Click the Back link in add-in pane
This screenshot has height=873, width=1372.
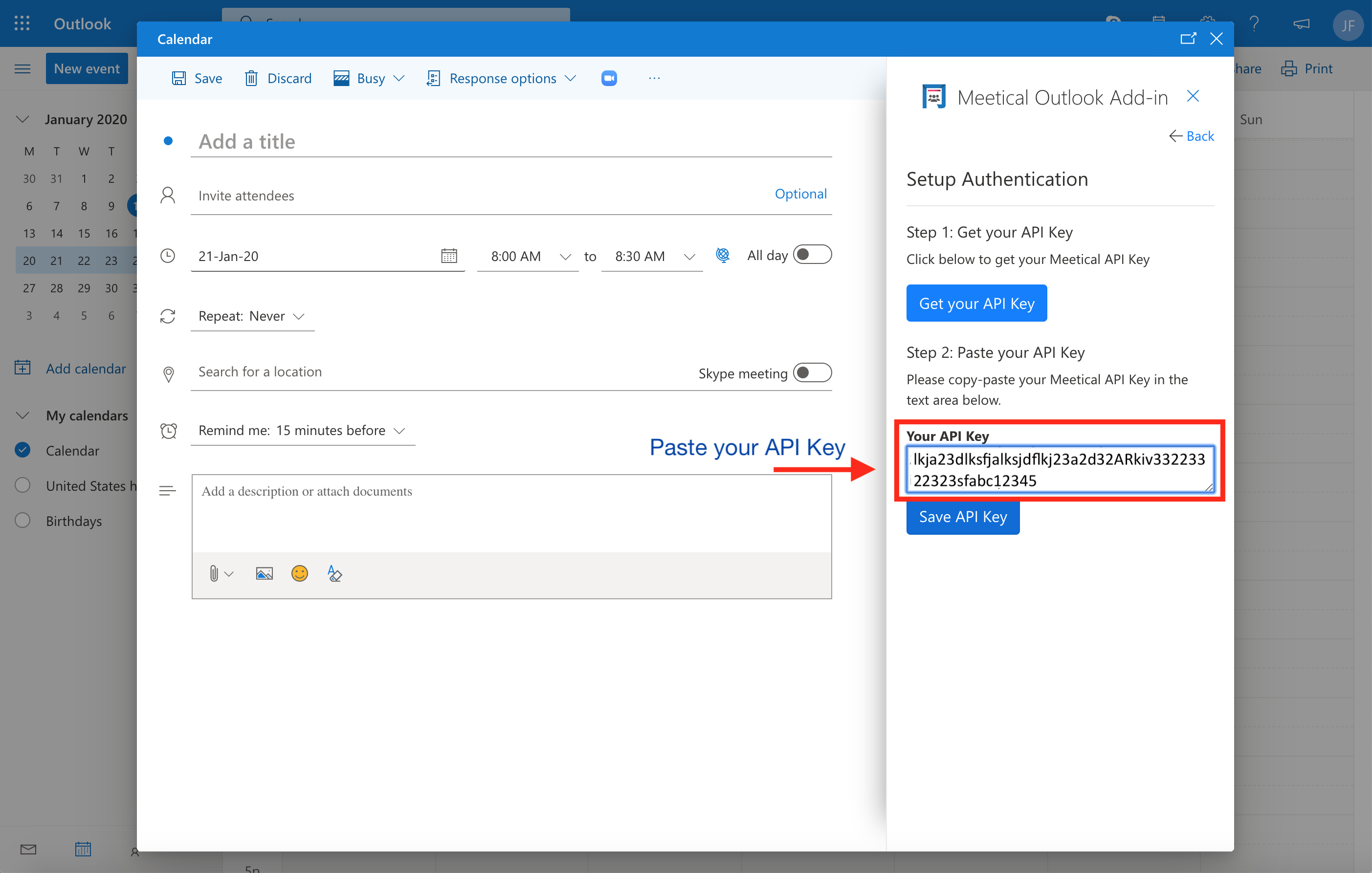(x=1192, y=136)
